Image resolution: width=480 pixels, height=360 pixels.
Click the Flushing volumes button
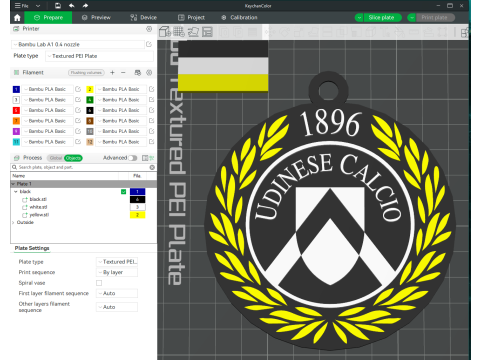[86, 73]
